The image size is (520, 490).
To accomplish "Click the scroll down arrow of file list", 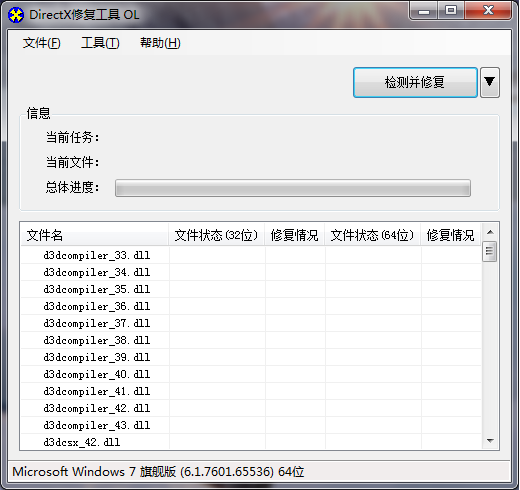I will tap(490, 441).
